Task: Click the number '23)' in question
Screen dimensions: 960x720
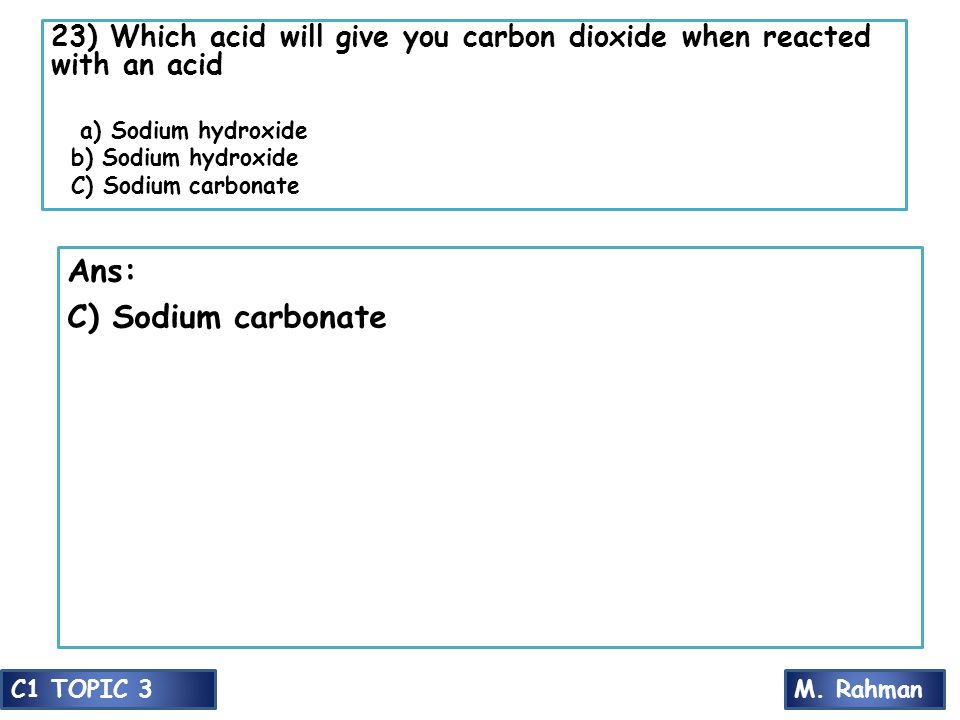Action: (74, 36)
